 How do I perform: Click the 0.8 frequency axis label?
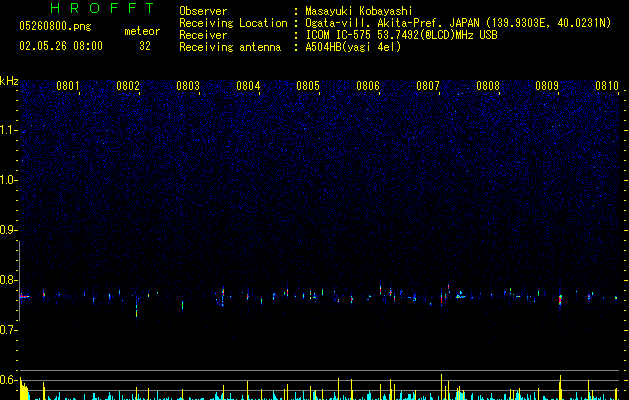[x=8, y=280]
